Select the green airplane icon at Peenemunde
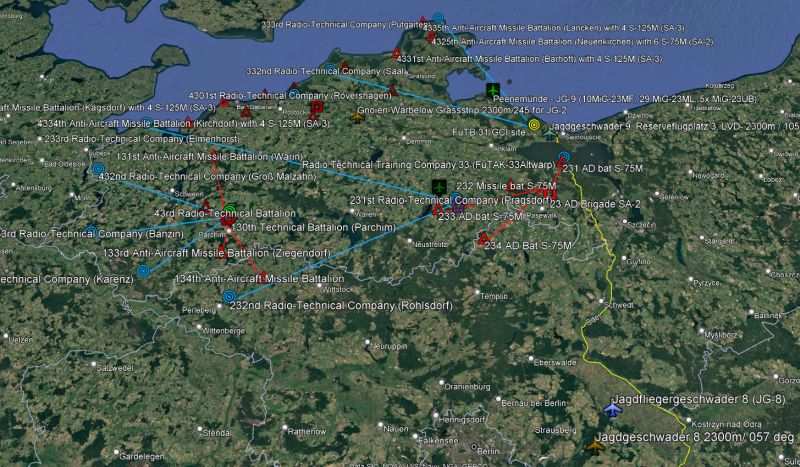 [493, 90]
